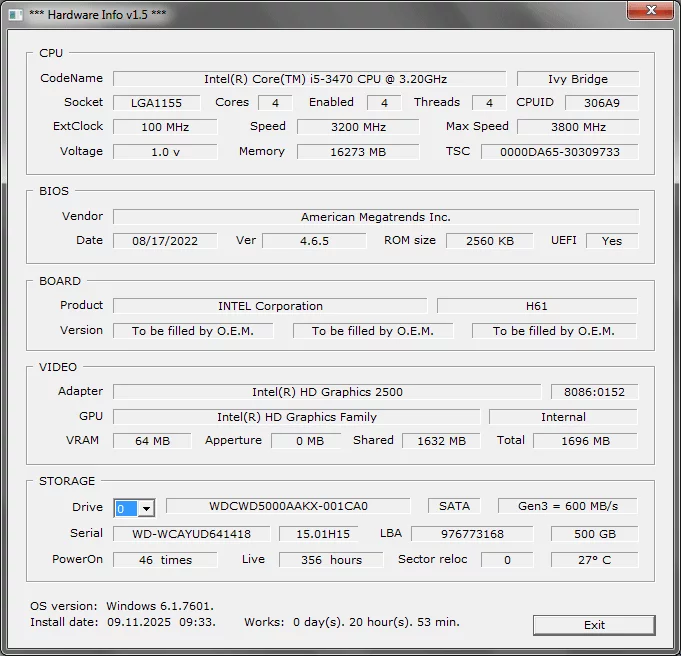Click the video adapter Intel HD Graphics 2500
The width and height of the screenshot is (681, 656).
pyautogui.click(x=327, y=392)
